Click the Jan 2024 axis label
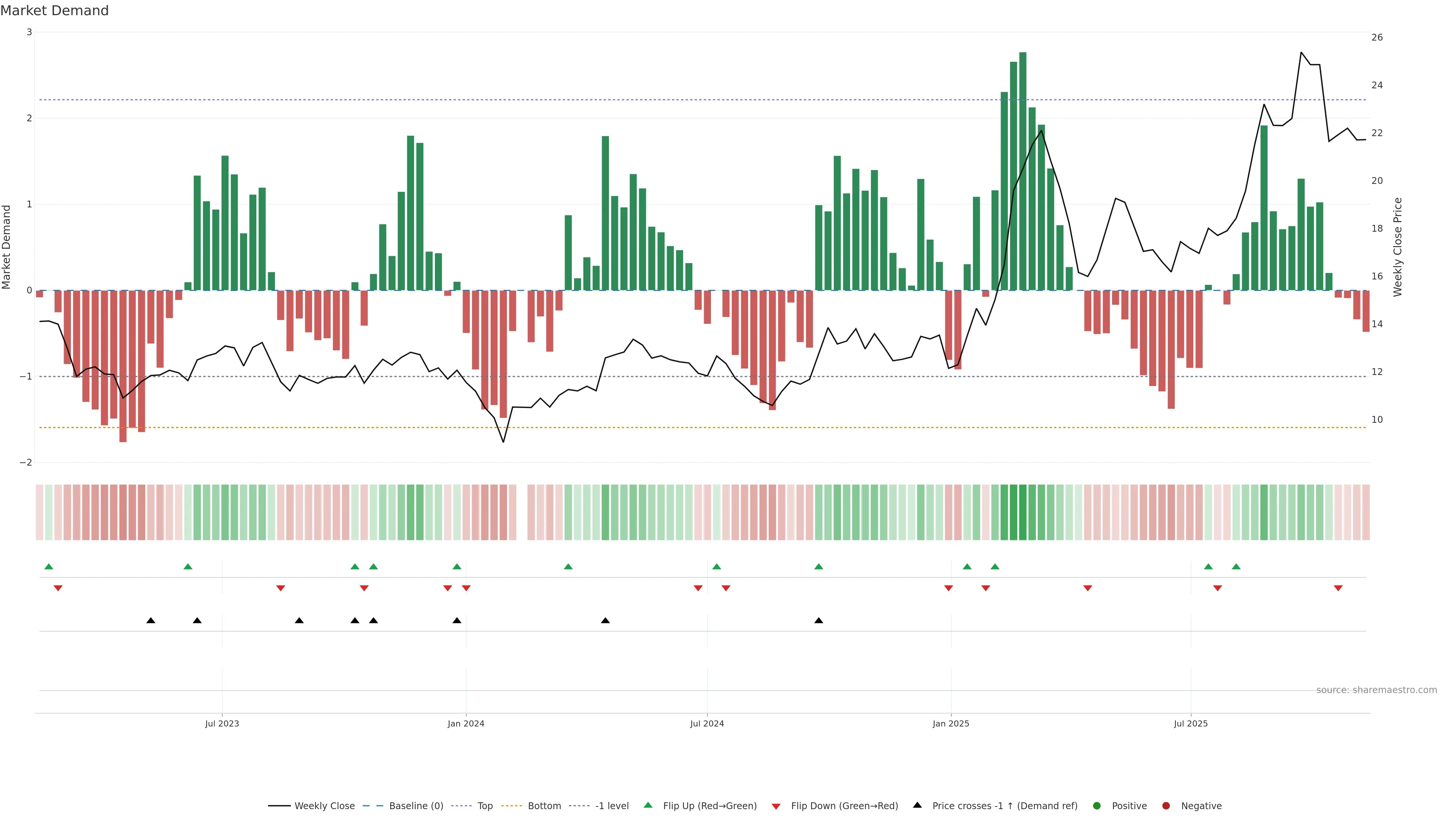 [466, 723]
